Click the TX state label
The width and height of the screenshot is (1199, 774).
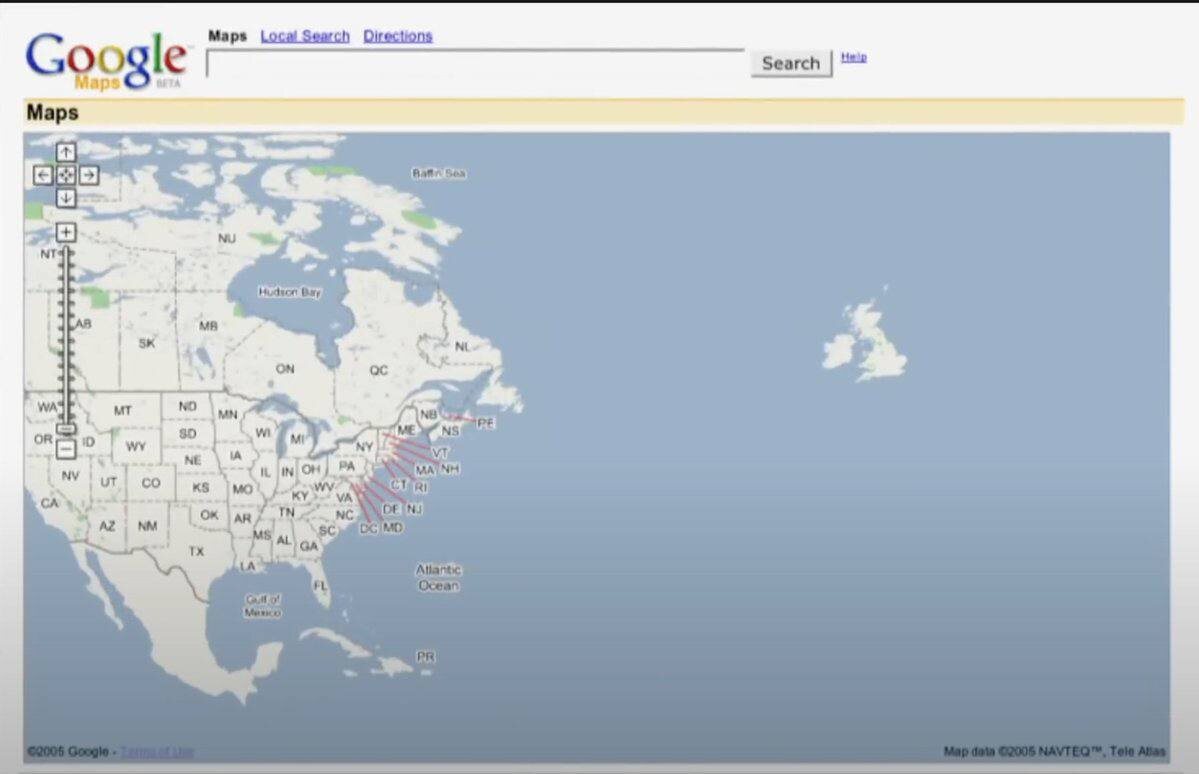point(197,551)
